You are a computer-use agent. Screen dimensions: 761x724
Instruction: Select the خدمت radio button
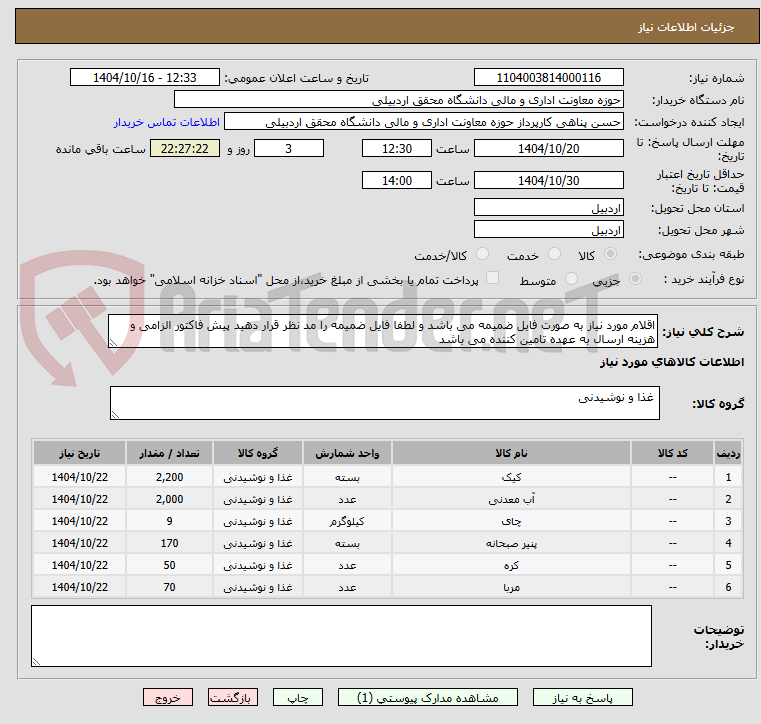554,254
